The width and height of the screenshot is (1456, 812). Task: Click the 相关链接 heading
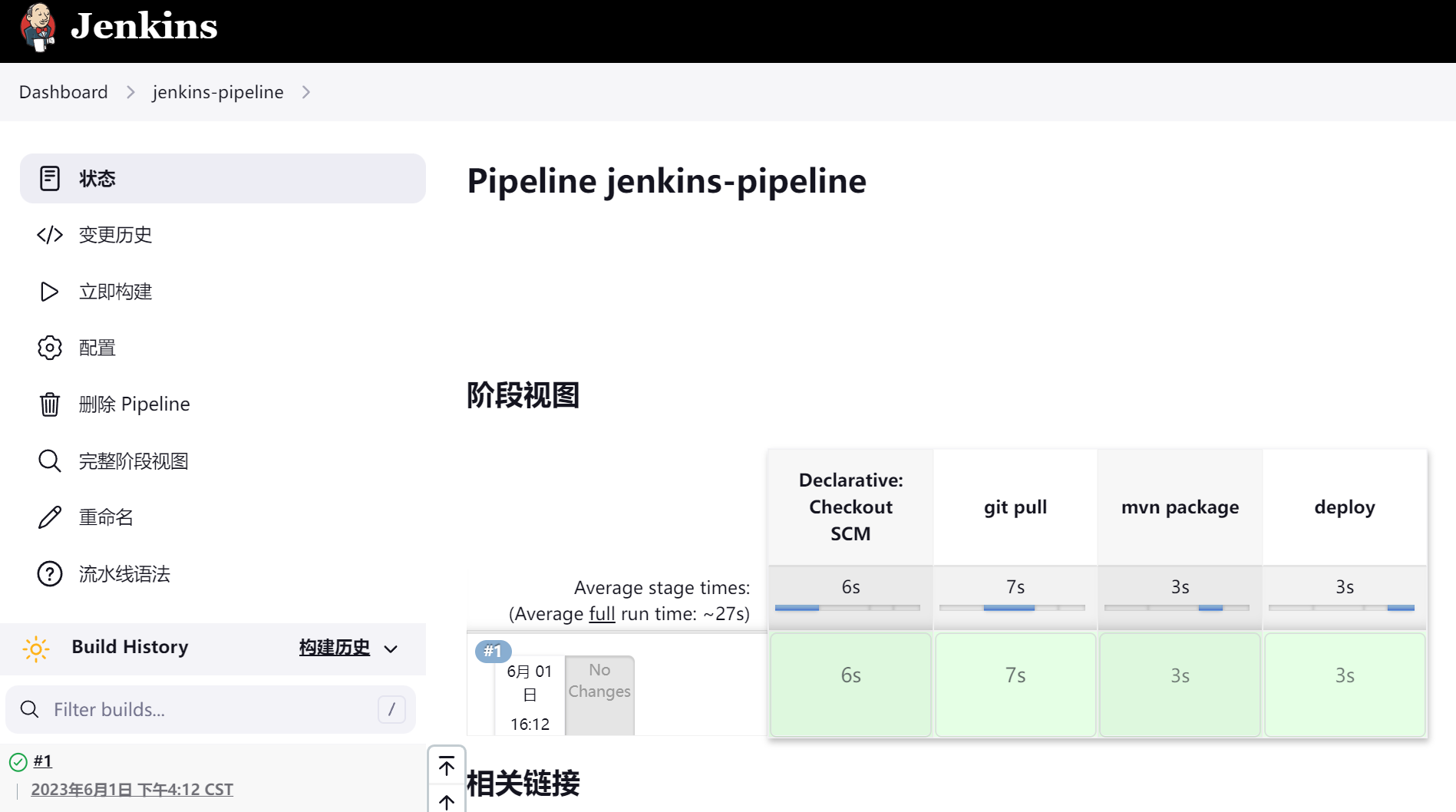coord(523,784)
